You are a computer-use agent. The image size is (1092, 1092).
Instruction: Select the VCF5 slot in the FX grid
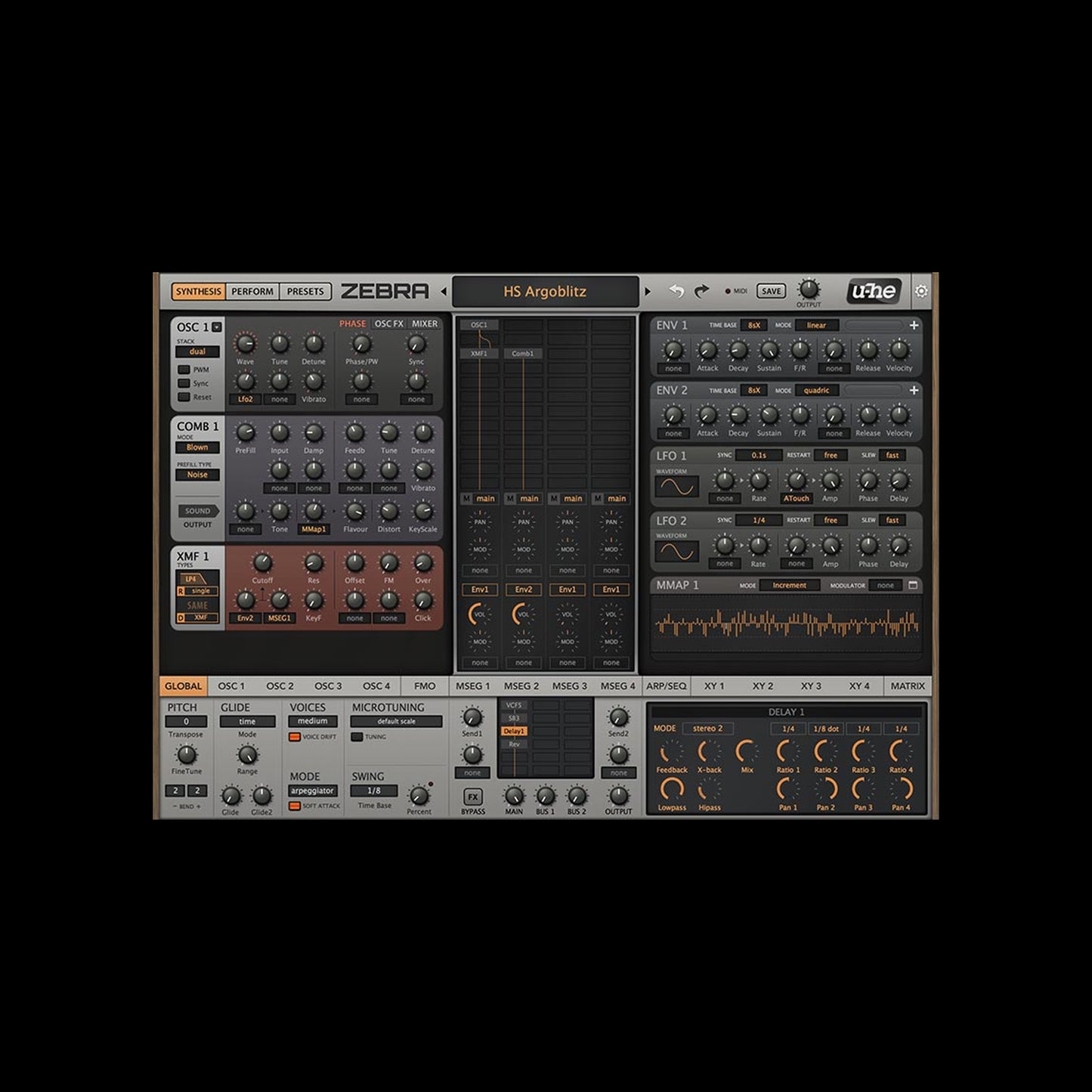(514, 705)
